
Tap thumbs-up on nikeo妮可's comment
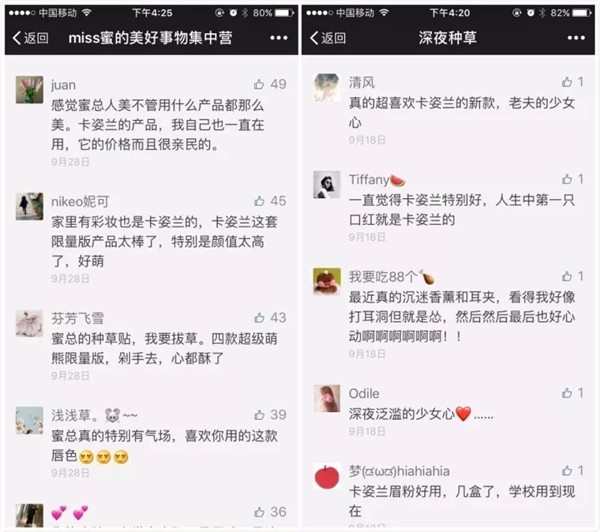pos(259,201)
